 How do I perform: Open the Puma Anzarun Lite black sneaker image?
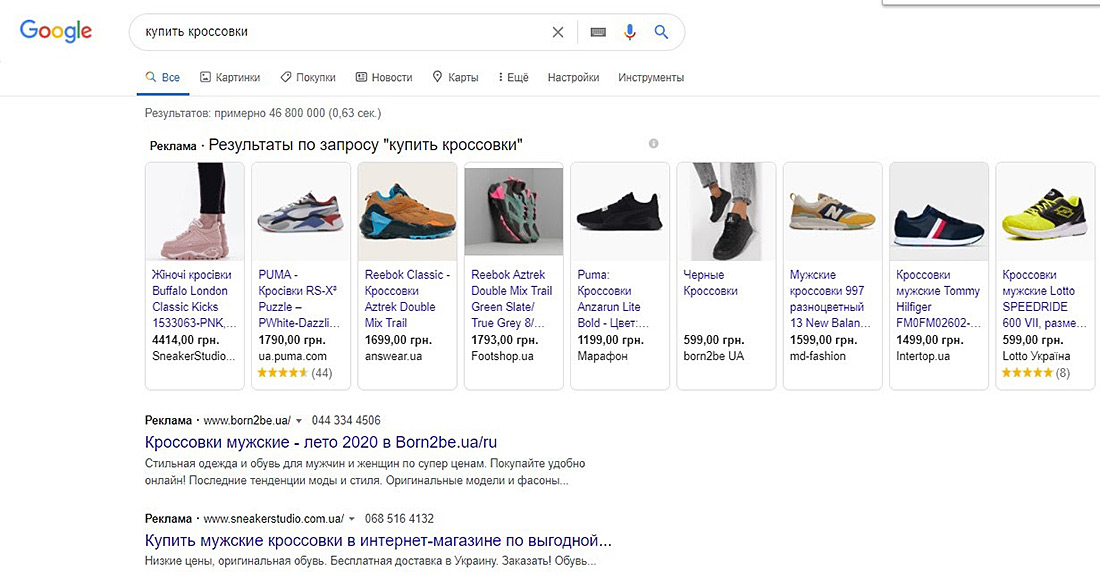point(620,211)
